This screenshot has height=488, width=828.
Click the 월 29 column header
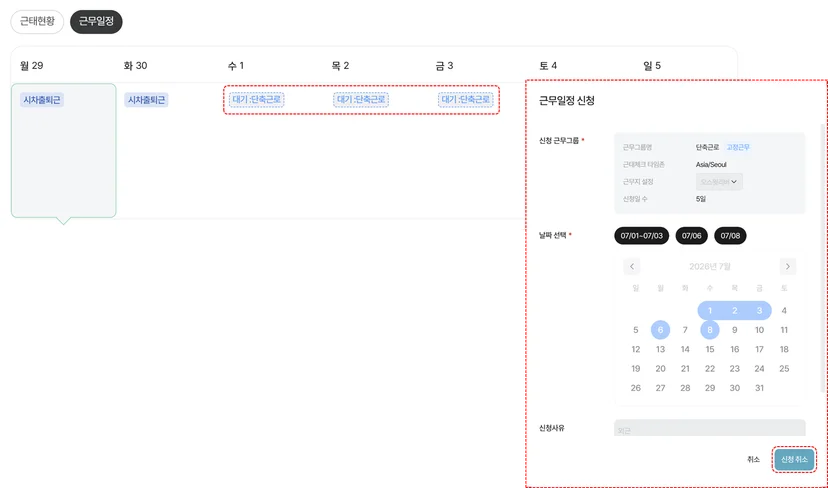coord(32,65)
